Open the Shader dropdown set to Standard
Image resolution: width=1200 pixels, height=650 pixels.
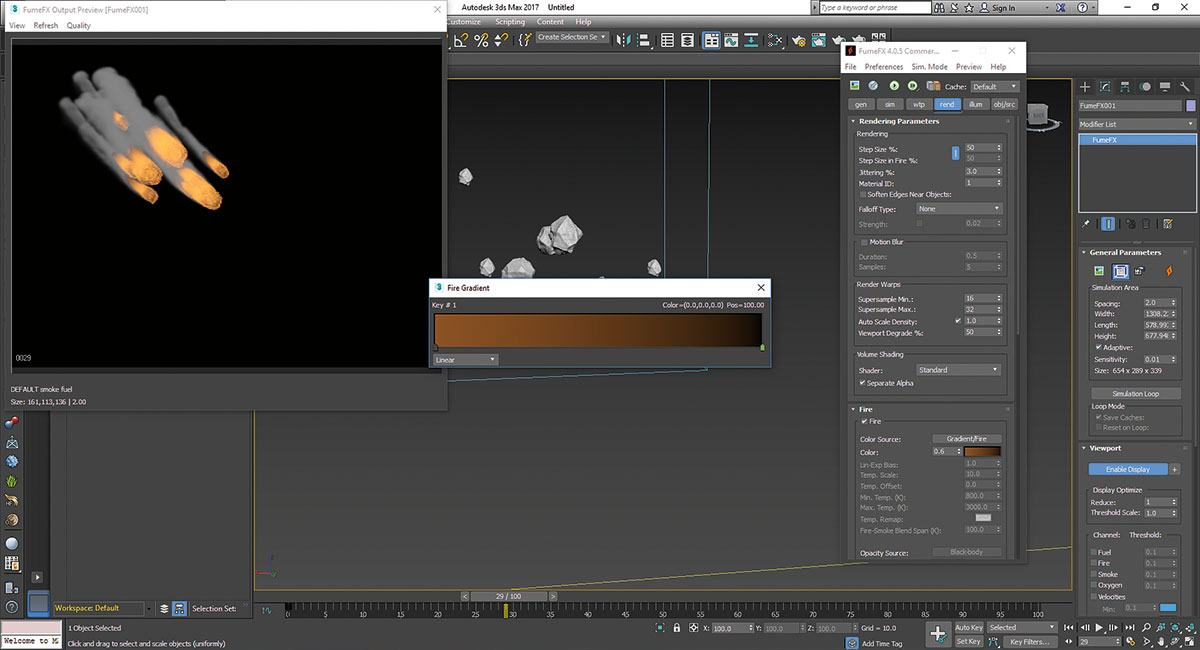coord(959,370)
